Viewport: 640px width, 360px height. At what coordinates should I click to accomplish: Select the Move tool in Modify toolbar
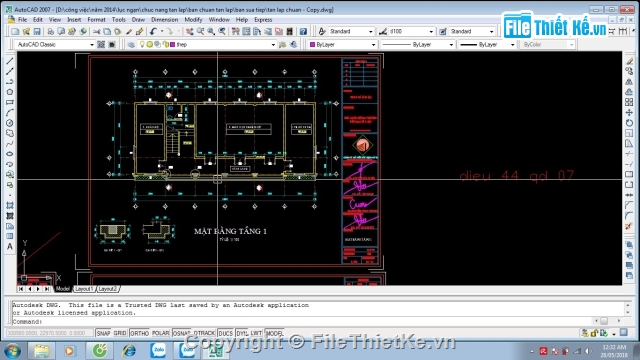click(x=629, y=113)
